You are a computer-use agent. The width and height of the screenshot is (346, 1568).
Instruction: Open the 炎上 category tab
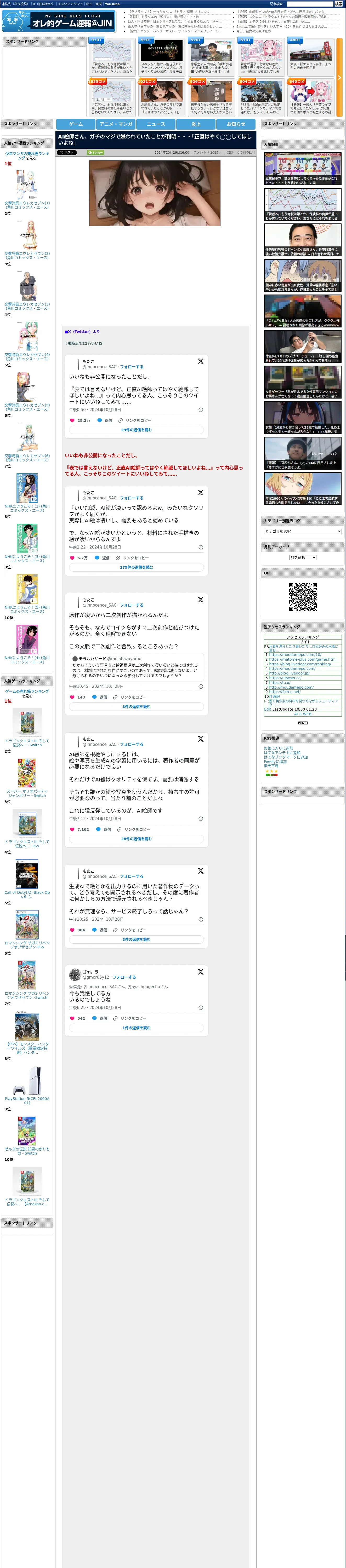196,124
